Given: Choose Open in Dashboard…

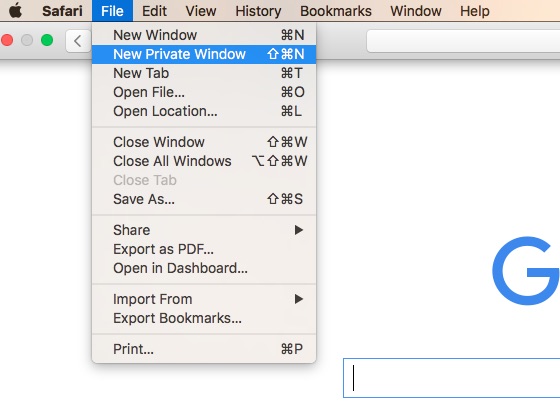Looking at the screenshot, I should click(x=204, y=268).
